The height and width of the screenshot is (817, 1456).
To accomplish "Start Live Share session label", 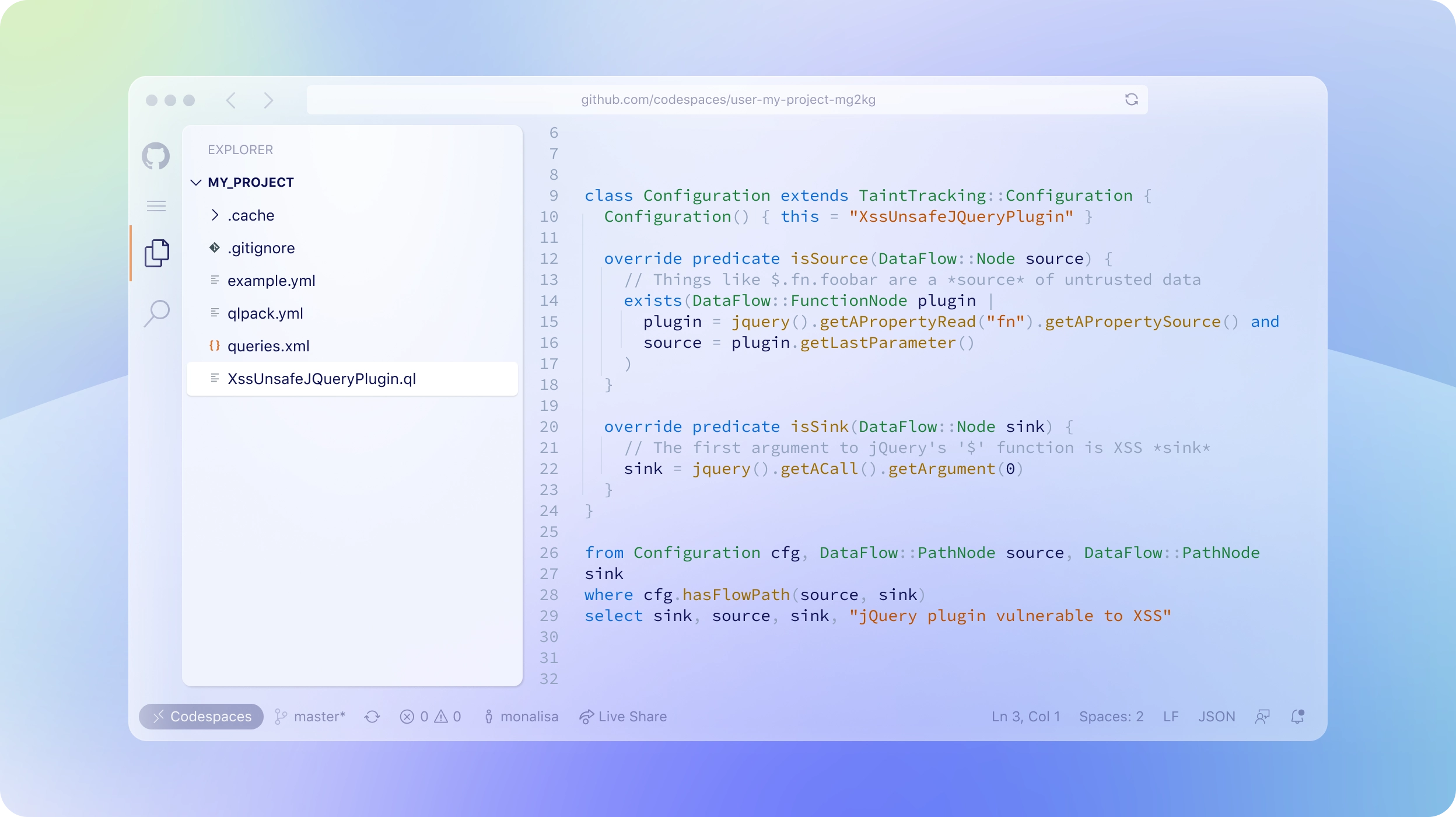I will [632, 717].
